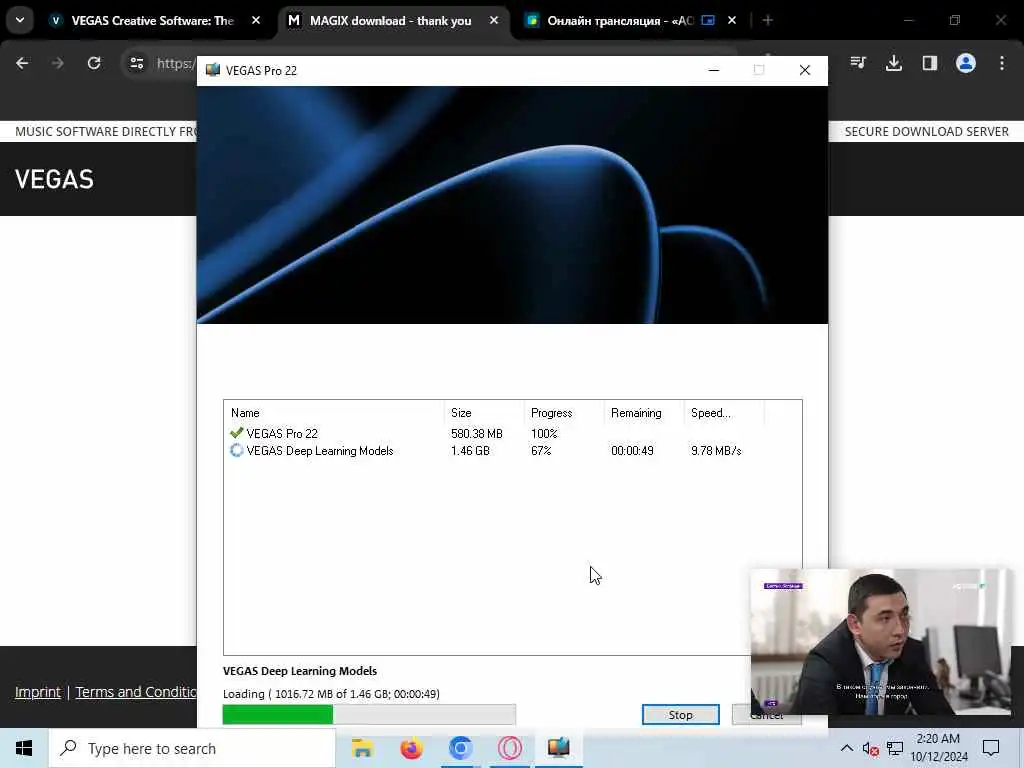
Task: Open the Imprint link on MAGIX page
Action: [x=38, y=692]
